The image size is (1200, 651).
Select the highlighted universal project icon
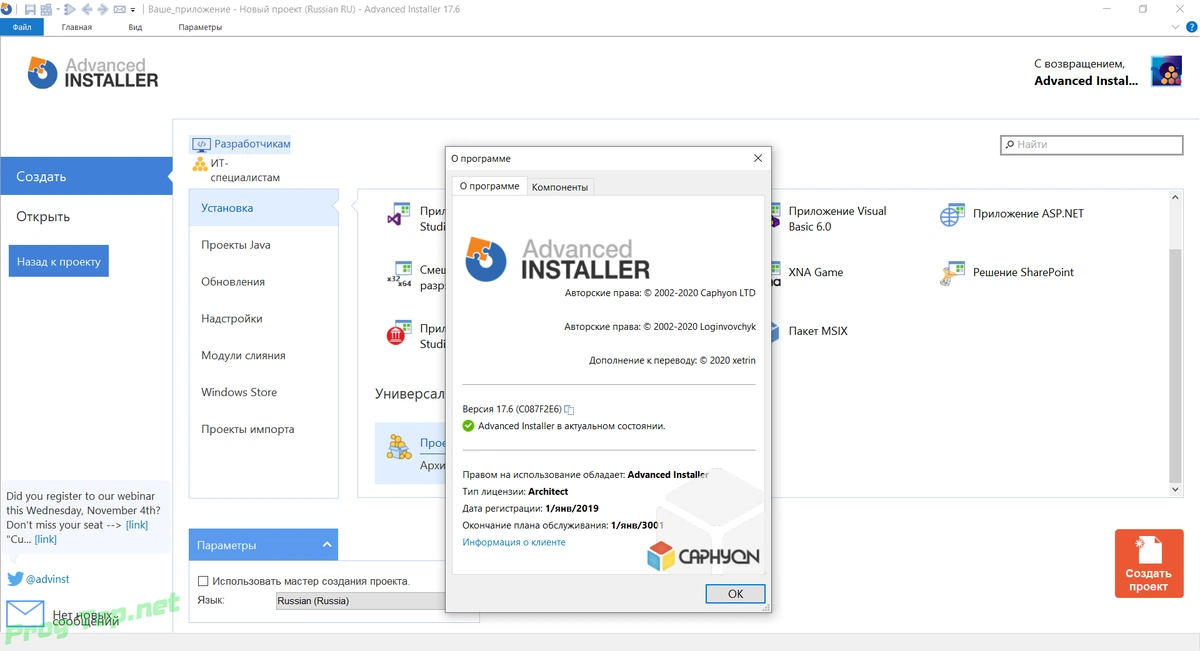400,447
